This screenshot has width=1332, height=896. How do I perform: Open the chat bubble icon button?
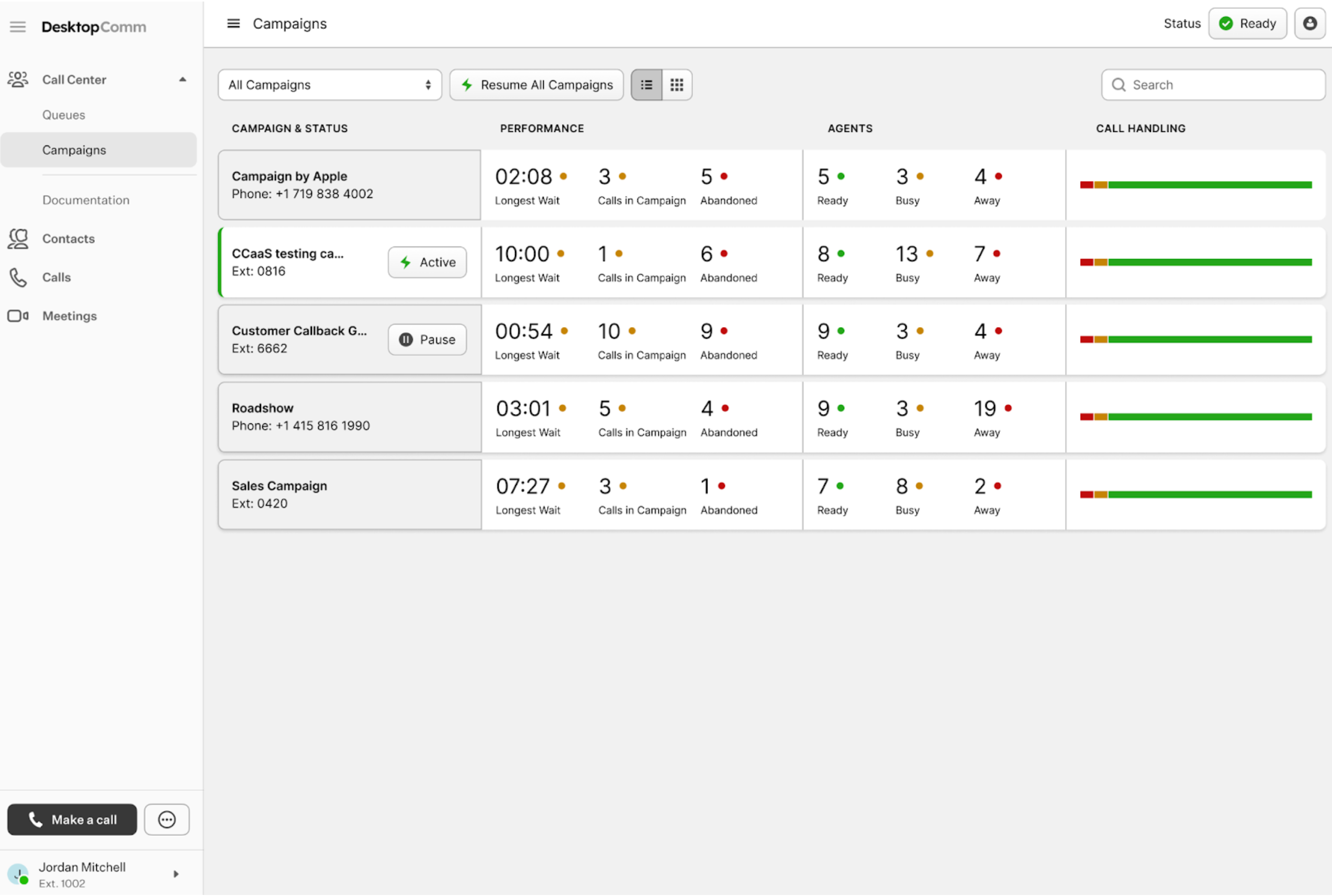166,820
